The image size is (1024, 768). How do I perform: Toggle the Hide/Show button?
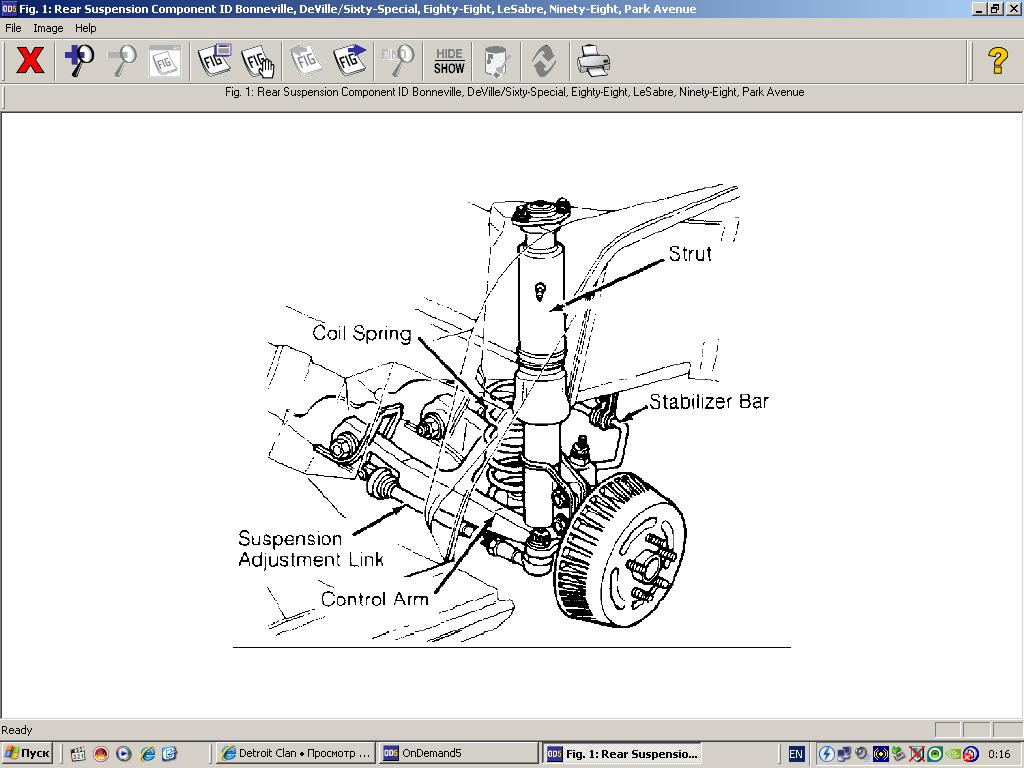point(449,61)
